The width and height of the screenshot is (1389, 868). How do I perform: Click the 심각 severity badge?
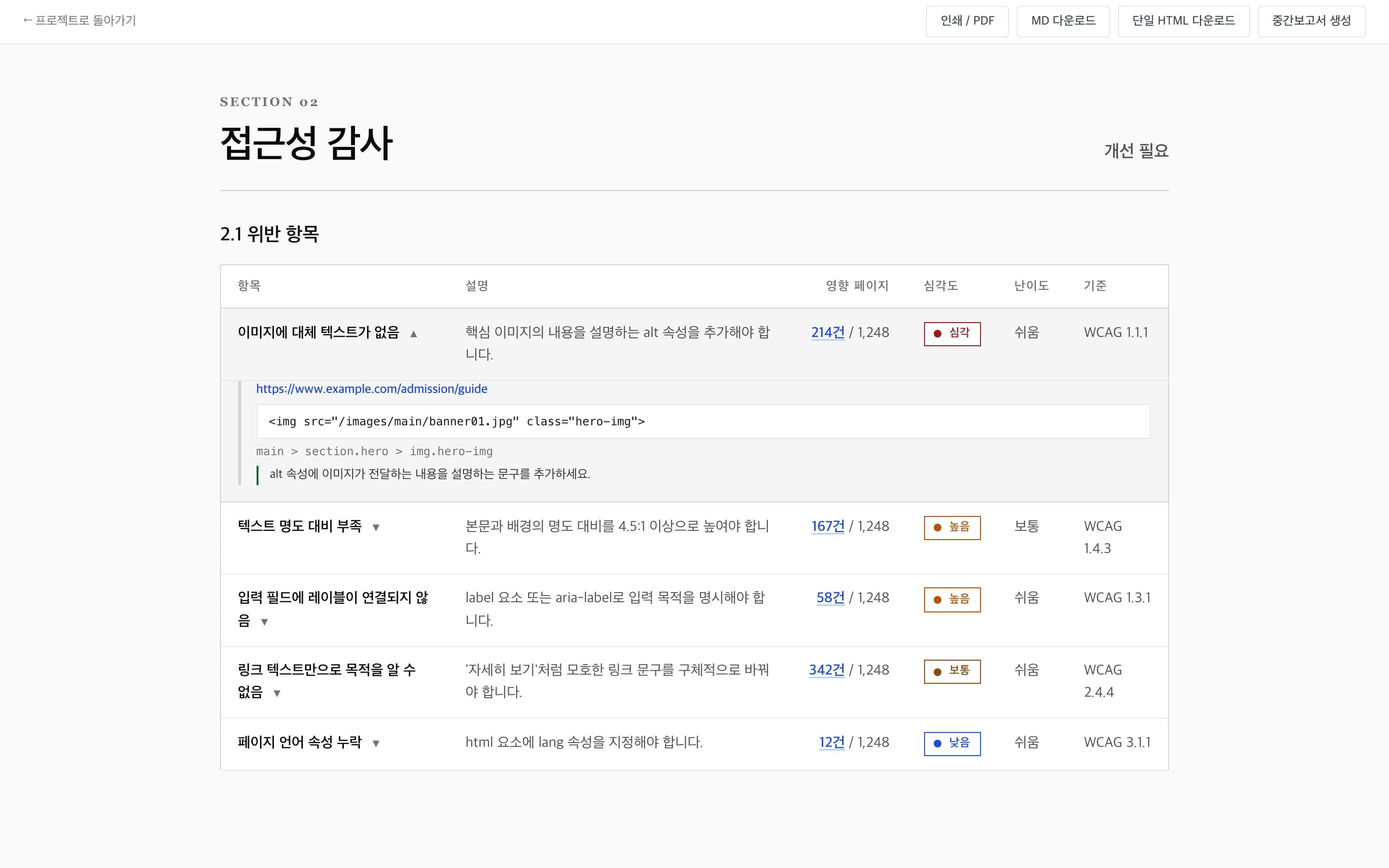[x=952, y=334]
